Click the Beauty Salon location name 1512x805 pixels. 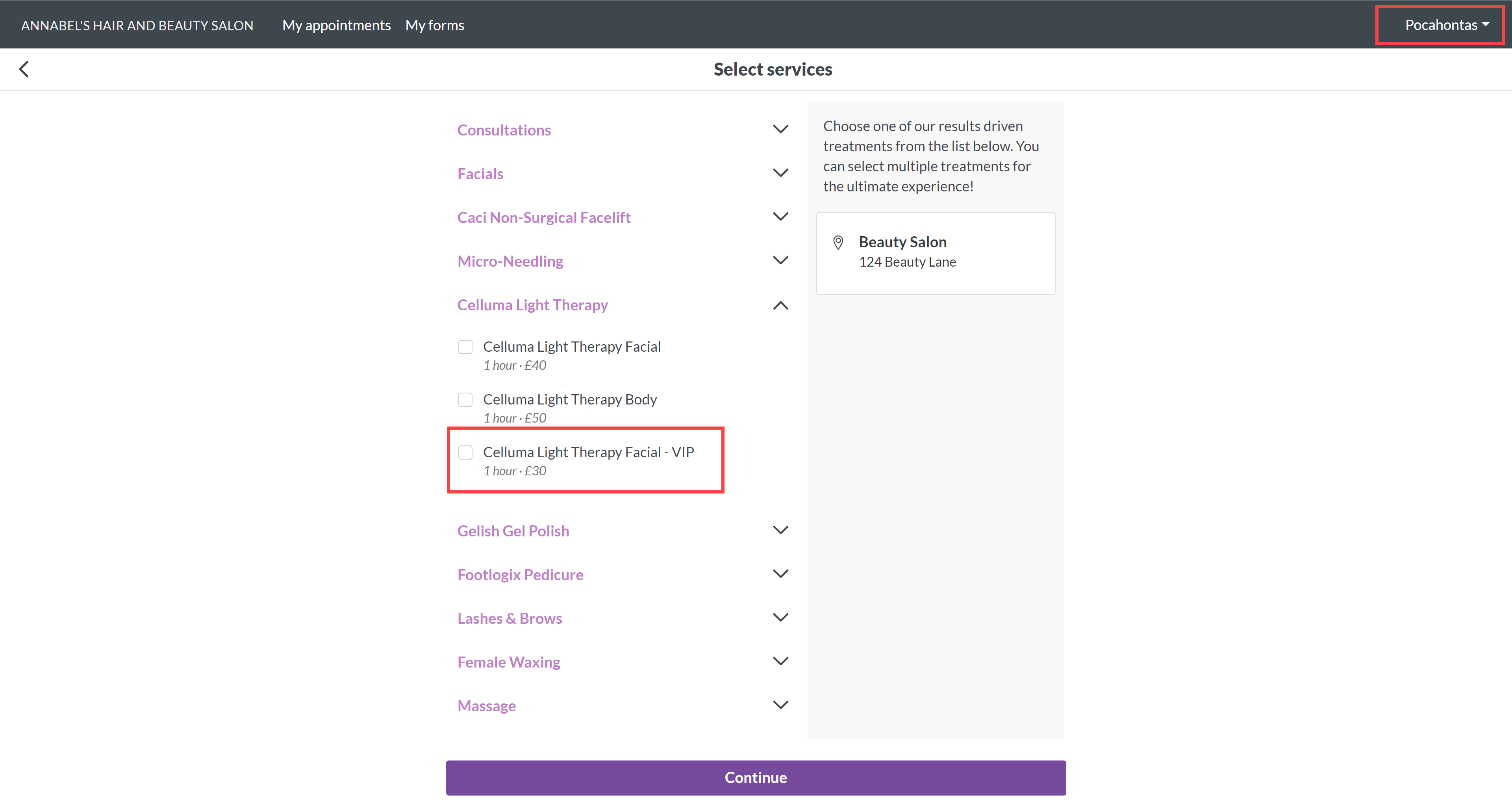click(x=903, y=242)
